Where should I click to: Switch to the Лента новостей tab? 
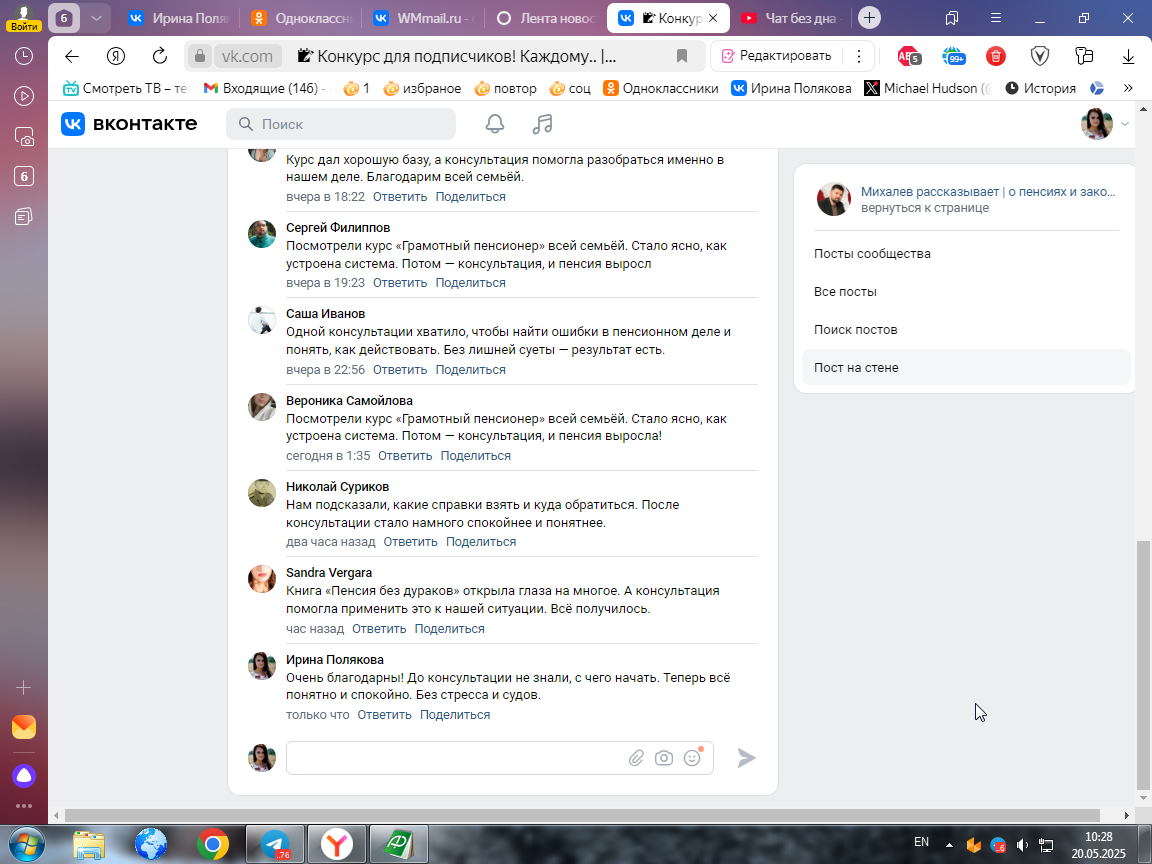click(x=546, y=18)
